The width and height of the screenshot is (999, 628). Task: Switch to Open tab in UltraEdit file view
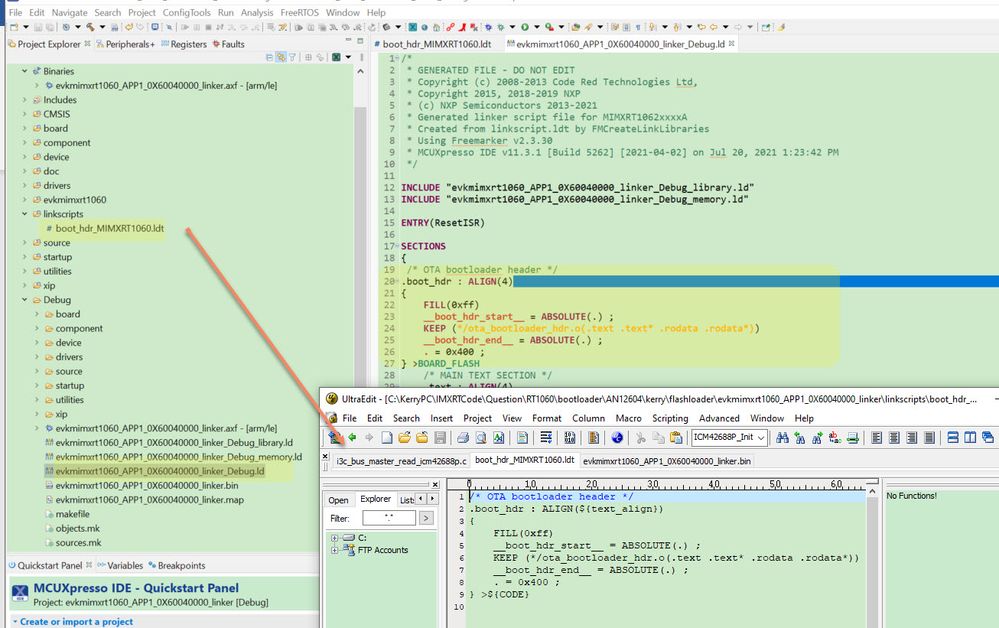pyautogui.click(x=338, y=500)
